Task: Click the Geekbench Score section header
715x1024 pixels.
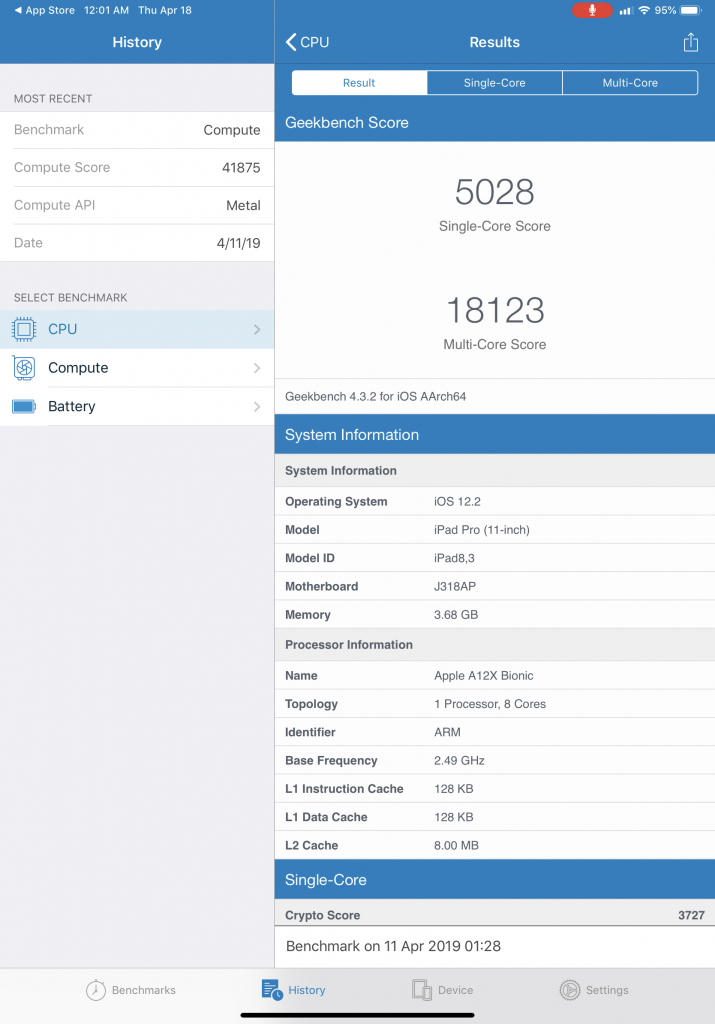Action: click(495, 122)
